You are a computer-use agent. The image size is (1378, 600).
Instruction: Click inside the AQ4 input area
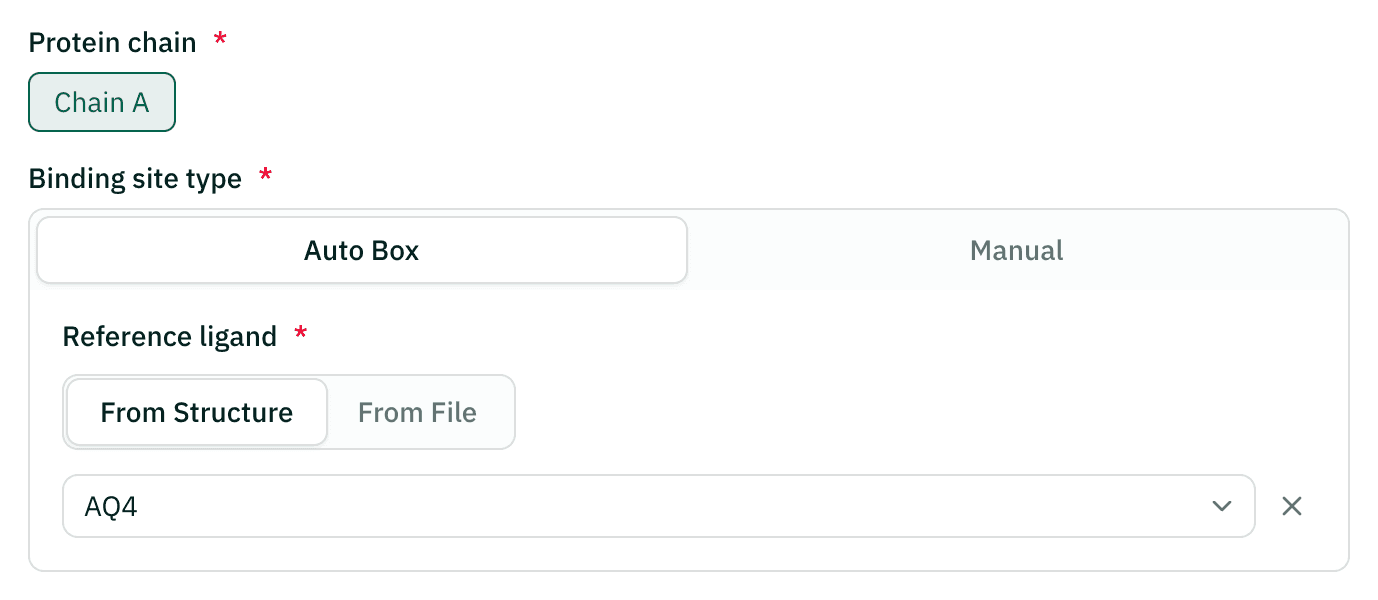coord(640,506)
